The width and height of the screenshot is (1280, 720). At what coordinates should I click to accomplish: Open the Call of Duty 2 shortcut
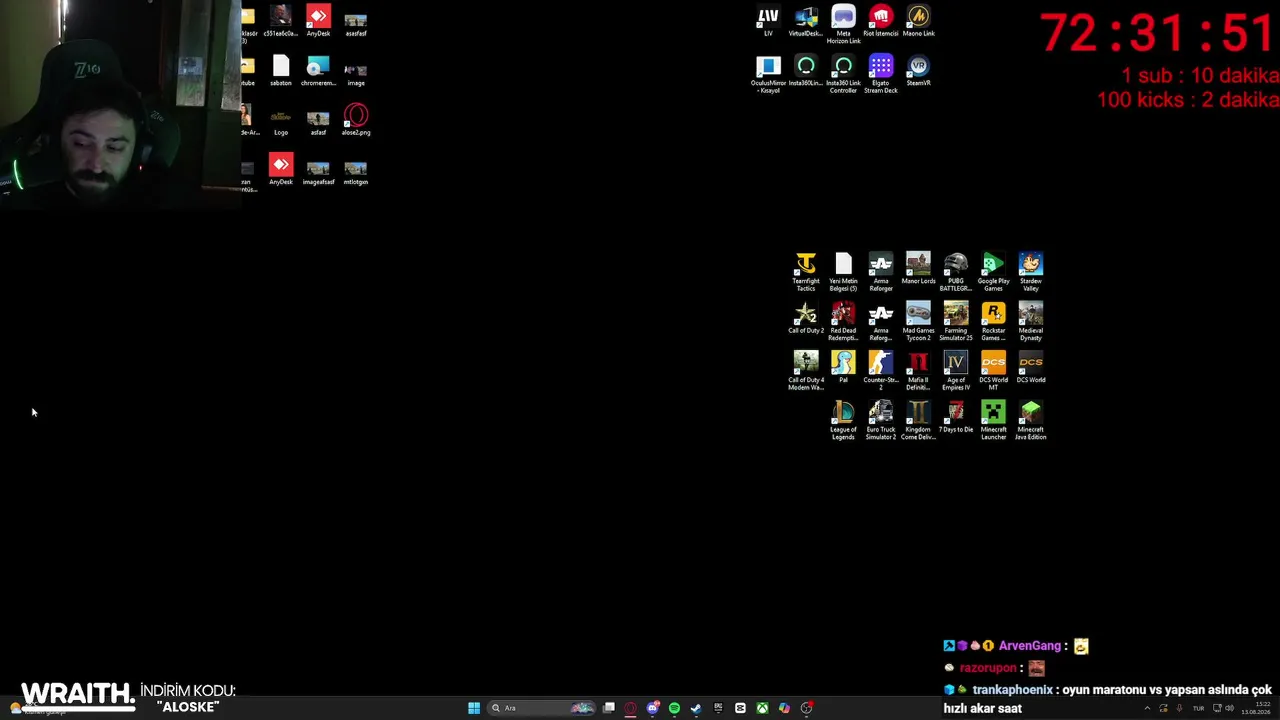click(806, 318)
